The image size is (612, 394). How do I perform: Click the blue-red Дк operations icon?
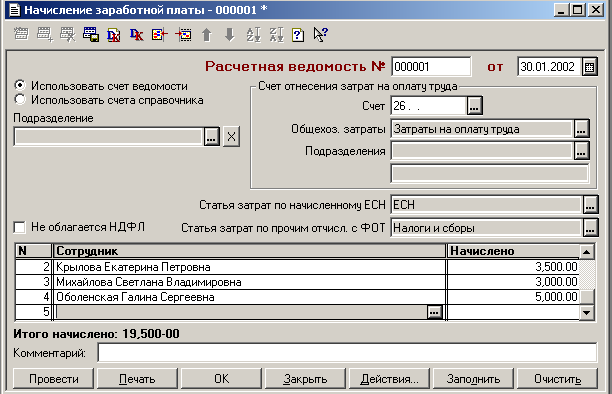click(137, 34)
